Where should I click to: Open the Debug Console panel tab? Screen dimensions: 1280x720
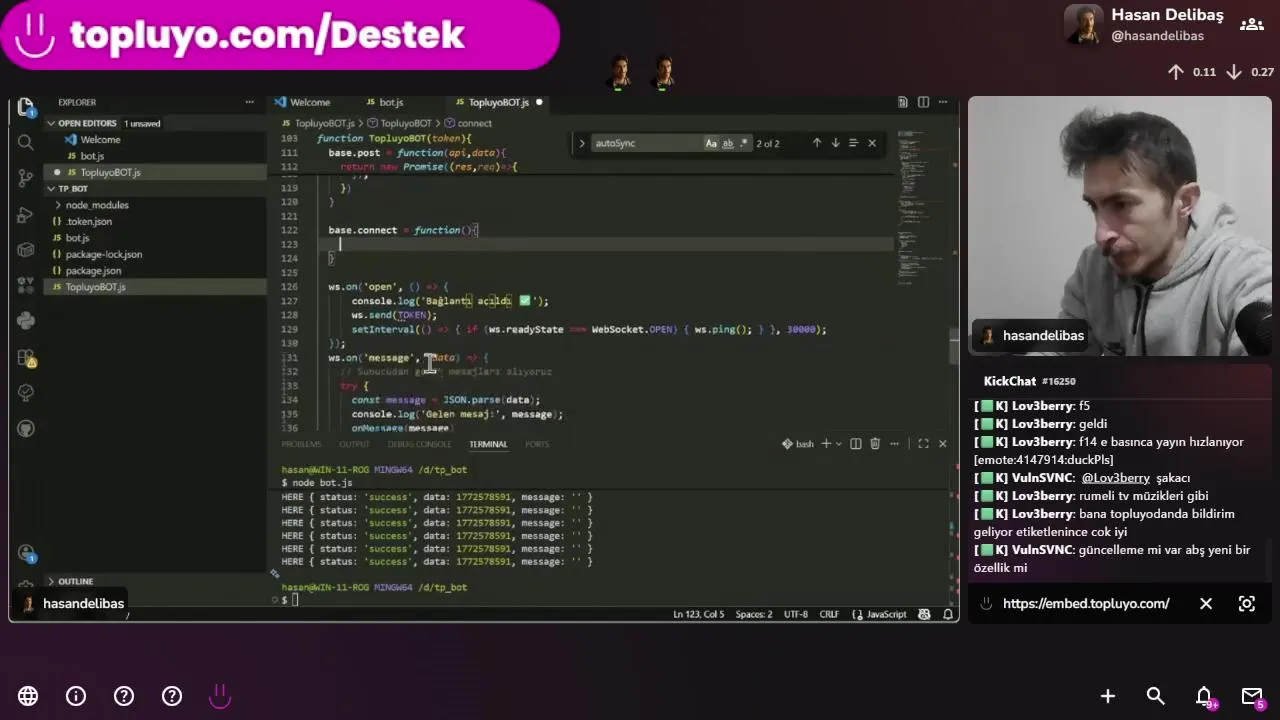(x=420, y=444)
